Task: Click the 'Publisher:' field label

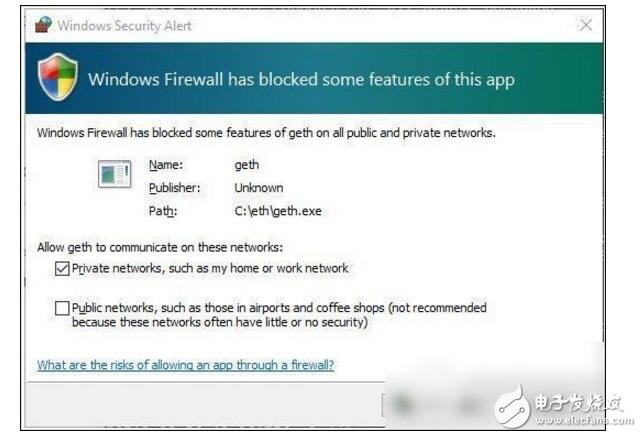Action: click(x=175, y=188)
